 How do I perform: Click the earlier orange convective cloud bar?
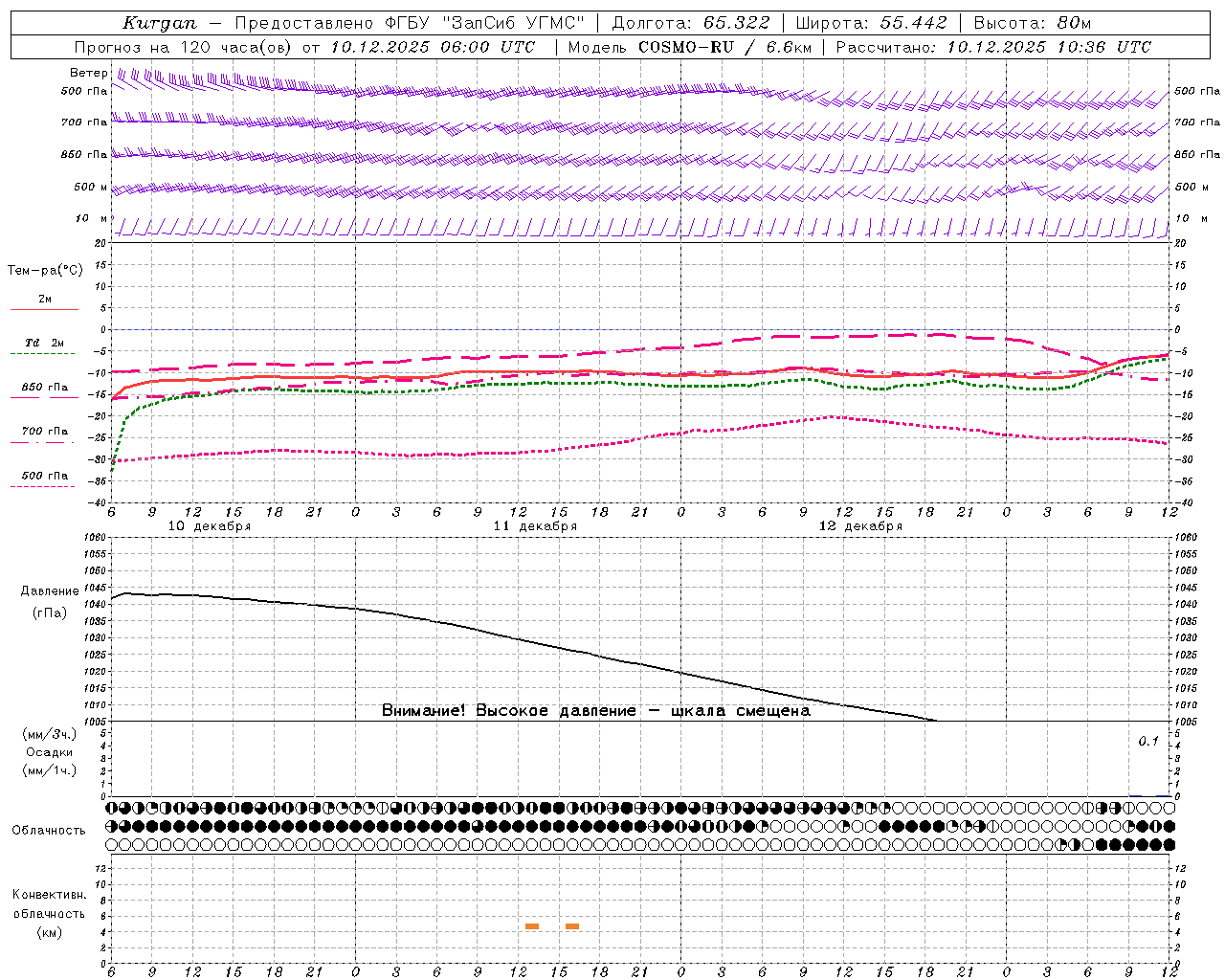[532, 926]
